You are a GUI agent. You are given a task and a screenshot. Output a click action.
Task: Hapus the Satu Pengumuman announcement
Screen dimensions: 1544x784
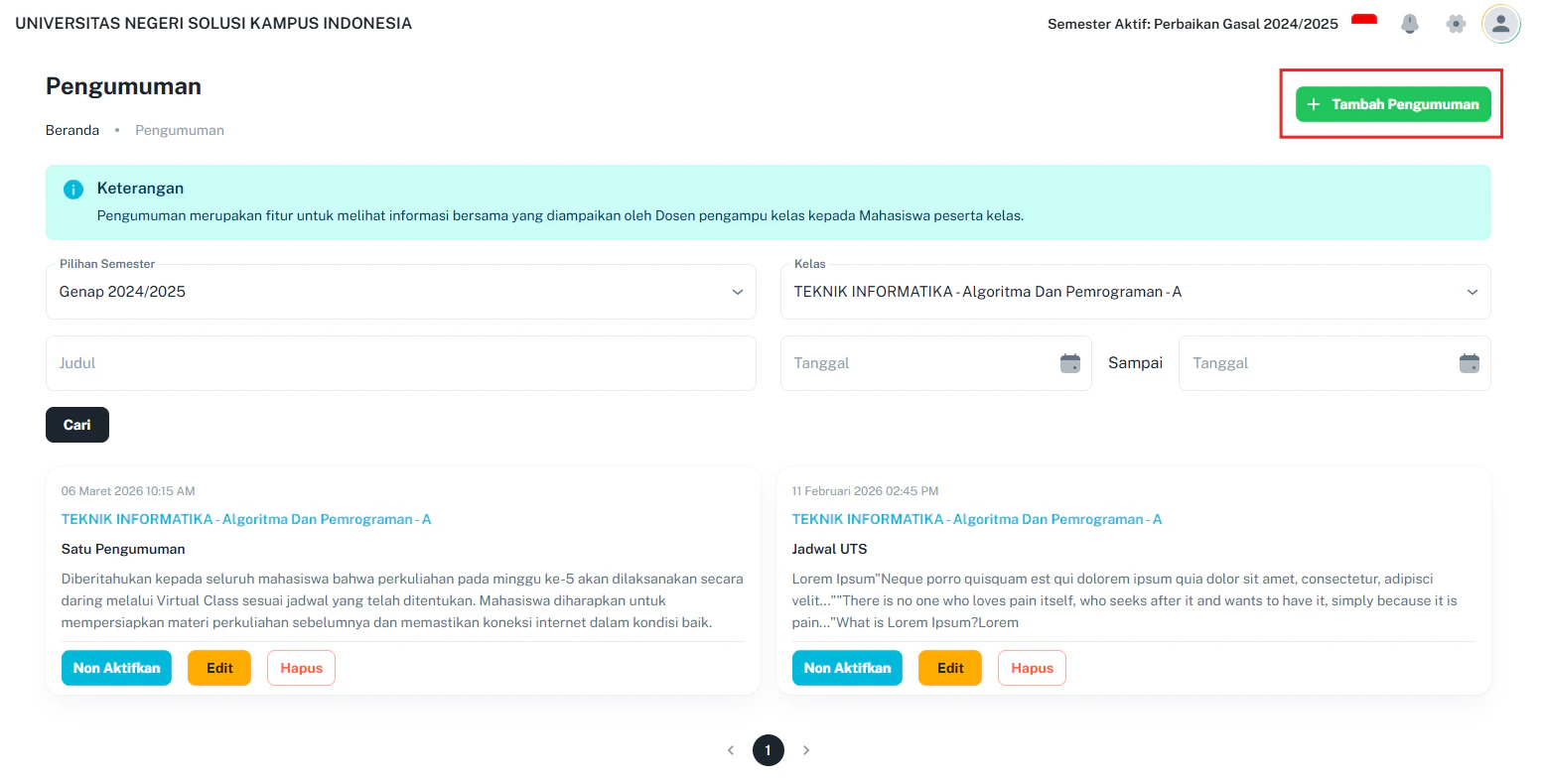point(301,668)
